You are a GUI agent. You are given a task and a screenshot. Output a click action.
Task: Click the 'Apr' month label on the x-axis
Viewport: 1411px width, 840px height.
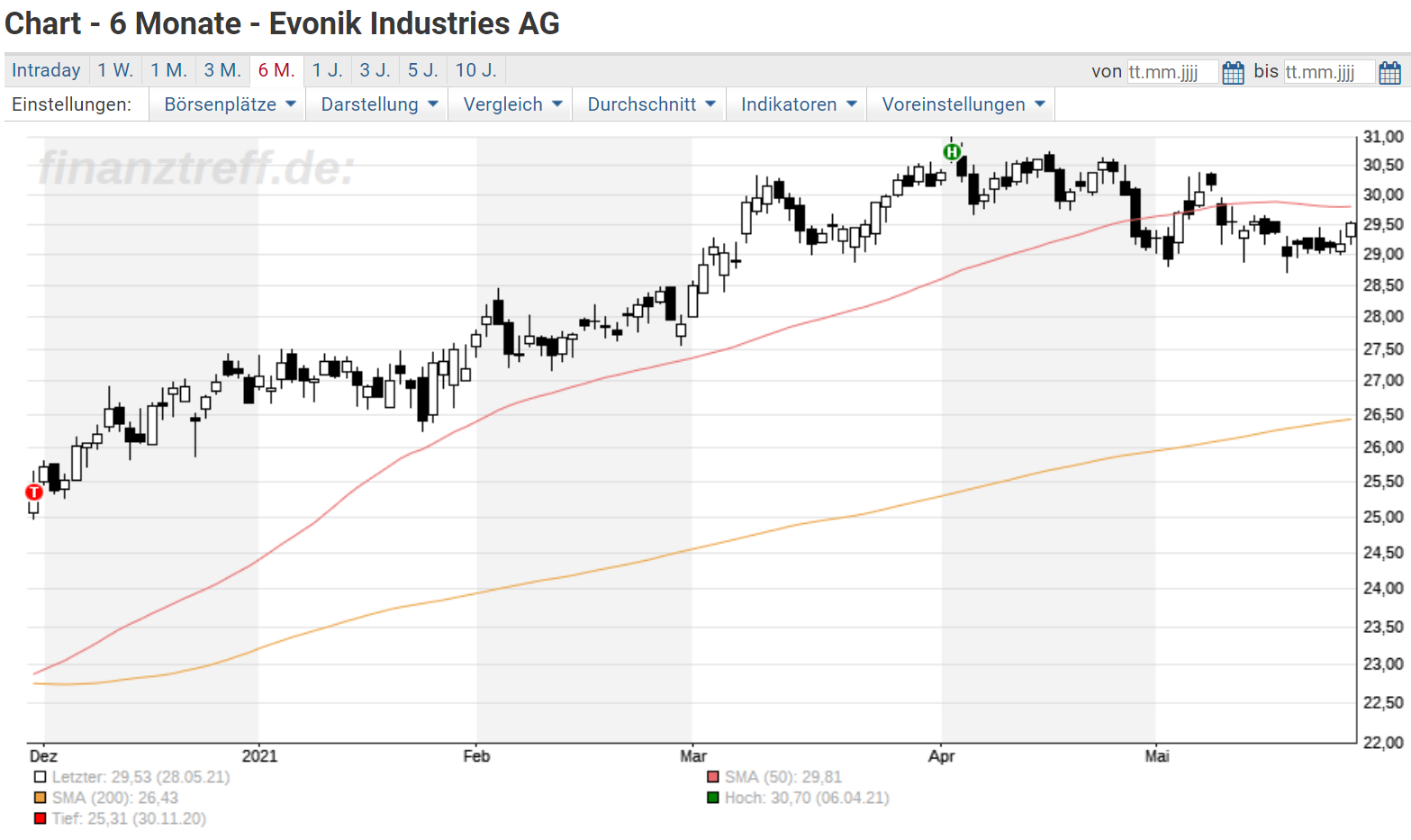[941, 756]
